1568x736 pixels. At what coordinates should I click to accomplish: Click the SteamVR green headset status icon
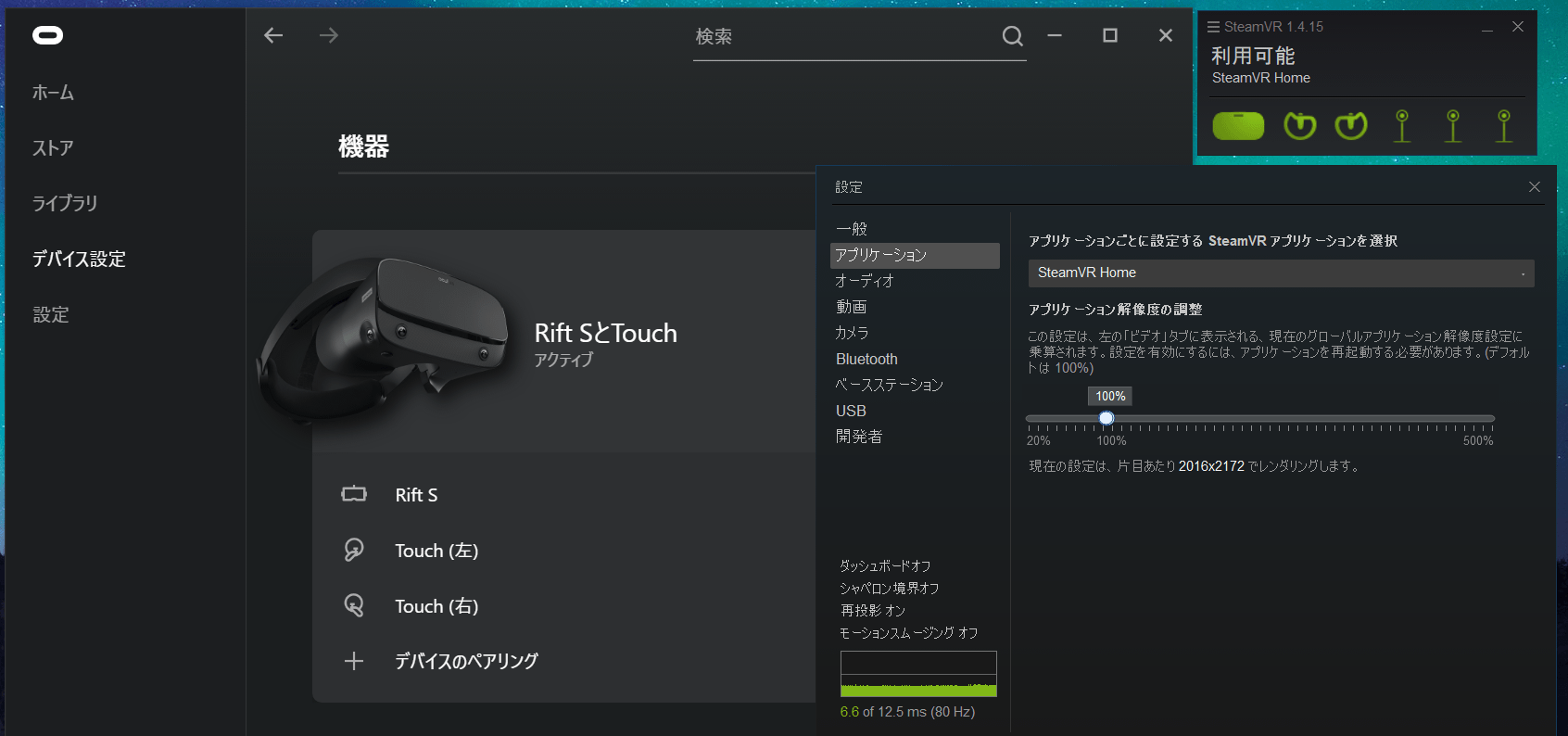(1238, 126)
